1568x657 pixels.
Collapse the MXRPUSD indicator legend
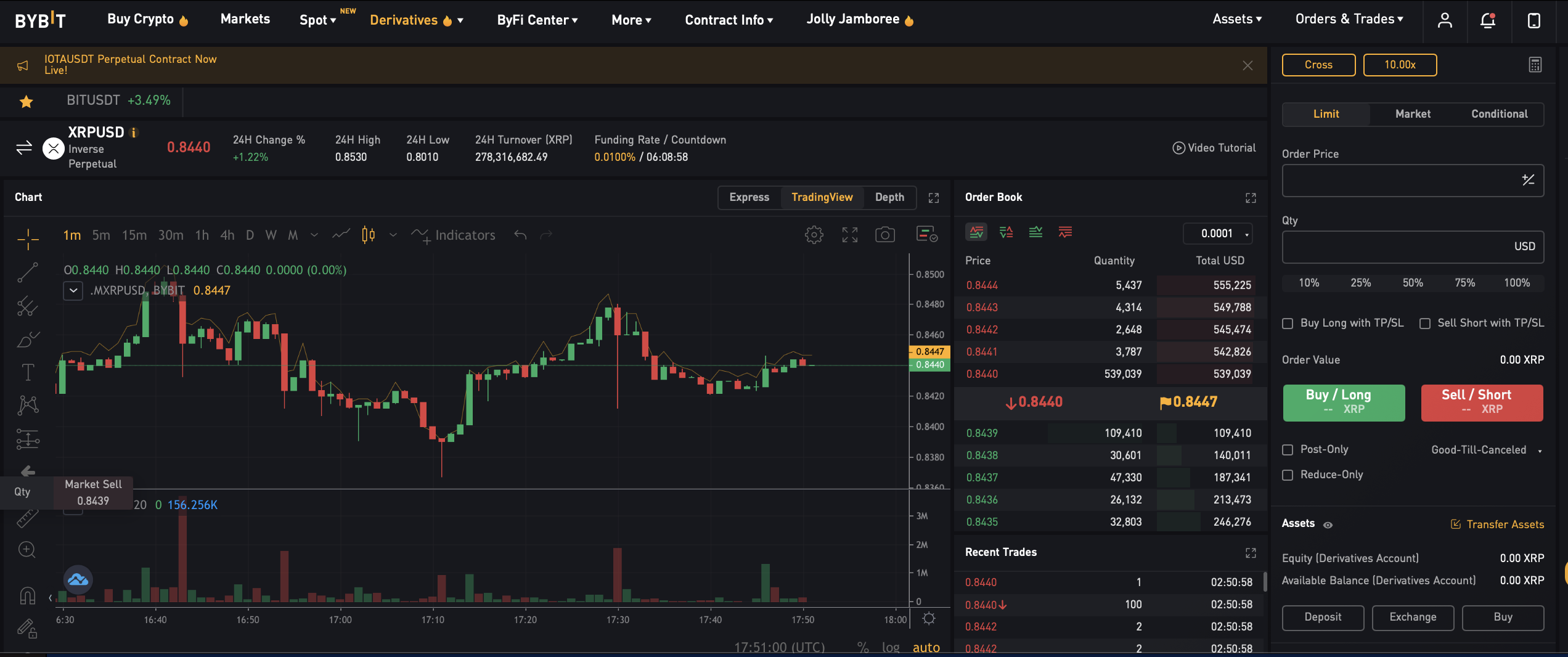73,290
